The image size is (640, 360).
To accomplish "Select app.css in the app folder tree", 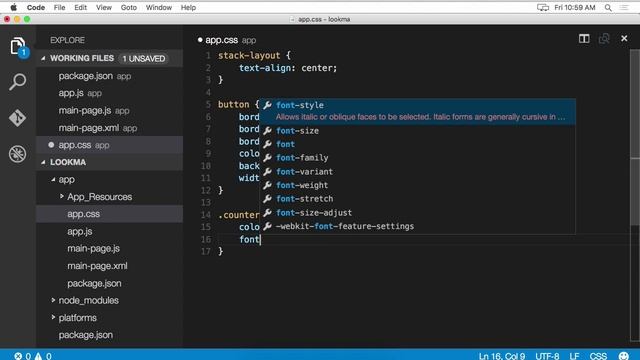I will [109, 214].
